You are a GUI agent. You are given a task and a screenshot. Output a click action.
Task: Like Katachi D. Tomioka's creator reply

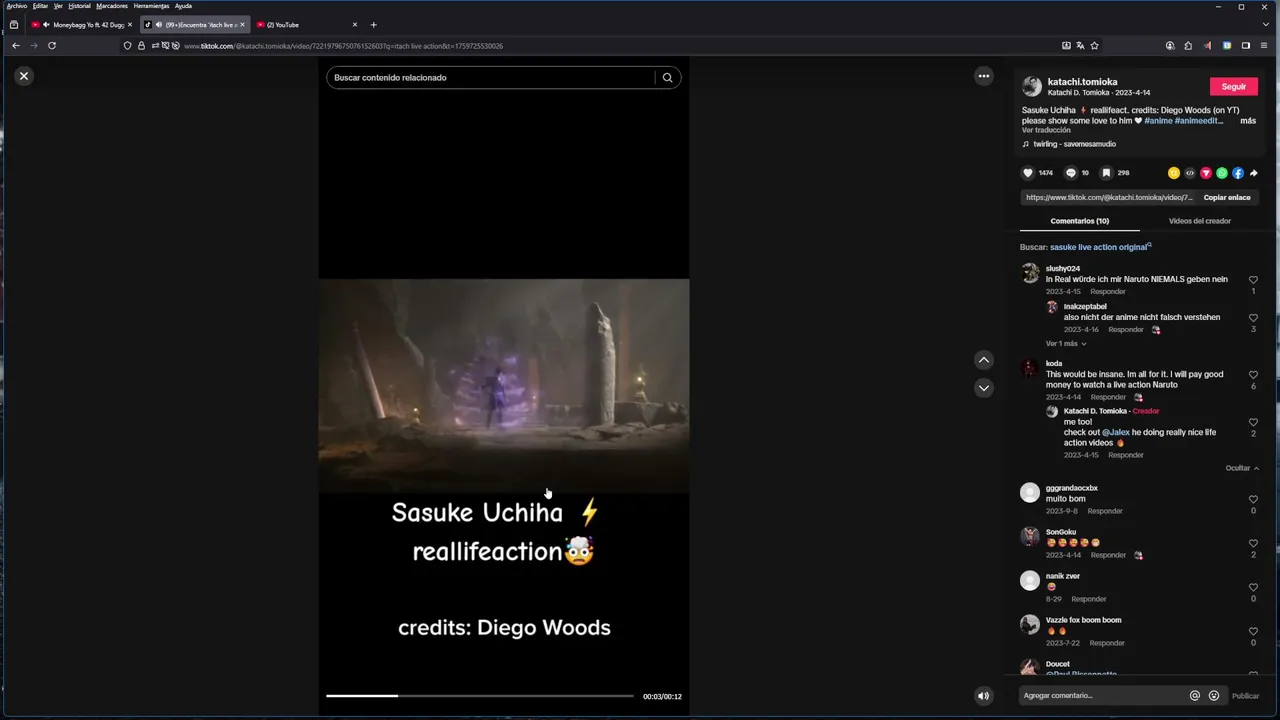tap(1253, 422)
